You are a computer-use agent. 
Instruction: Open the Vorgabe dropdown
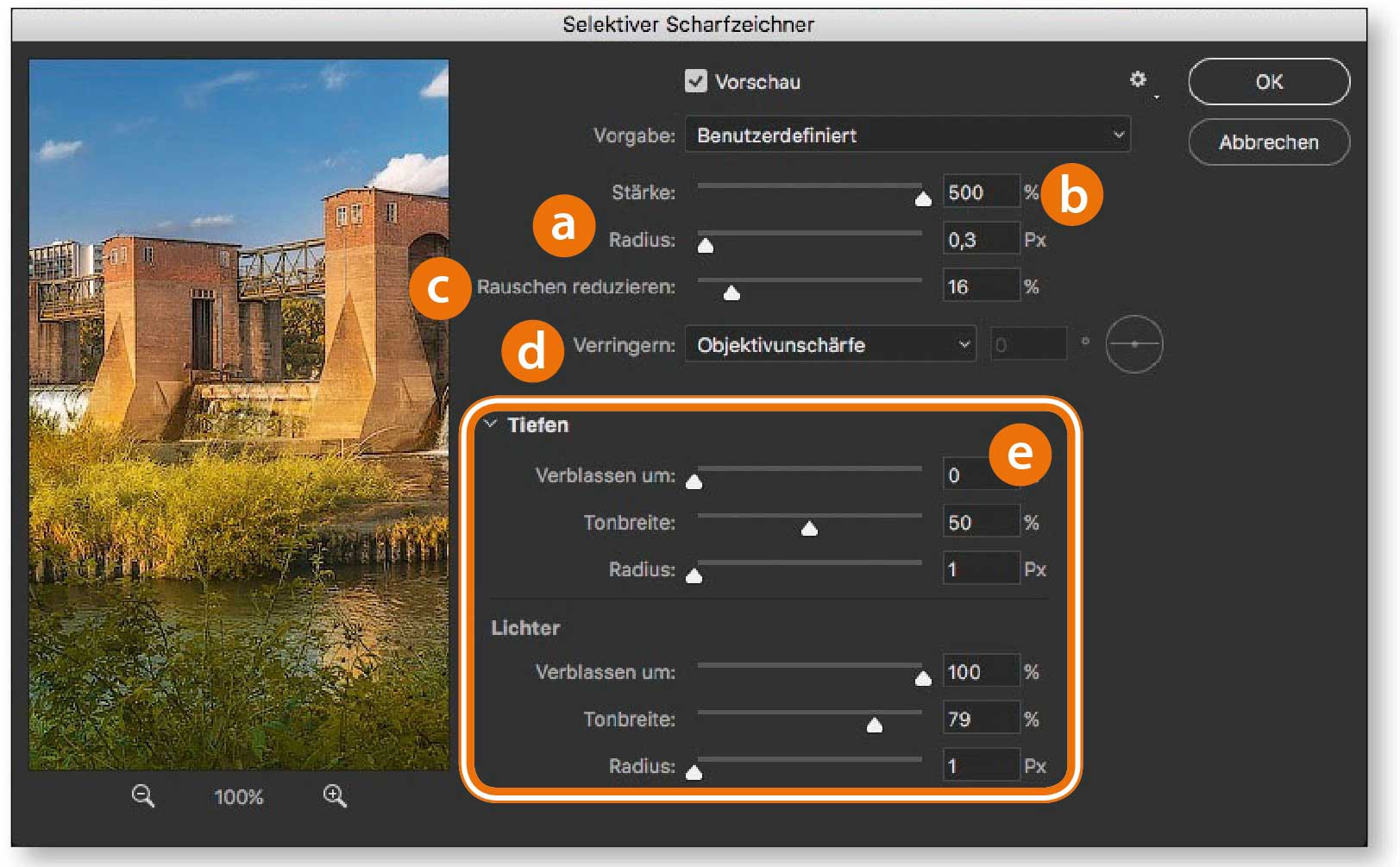pyautogui.click(x=907, y=135)
